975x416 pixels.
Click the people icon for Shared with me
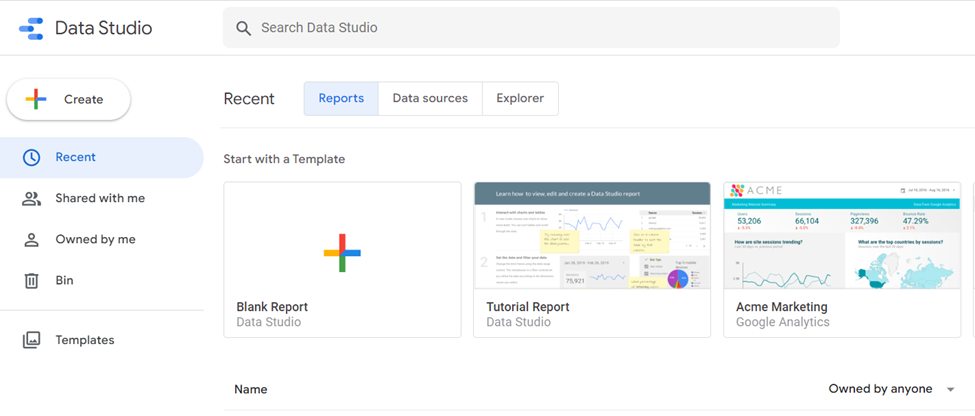coord(31,199)
